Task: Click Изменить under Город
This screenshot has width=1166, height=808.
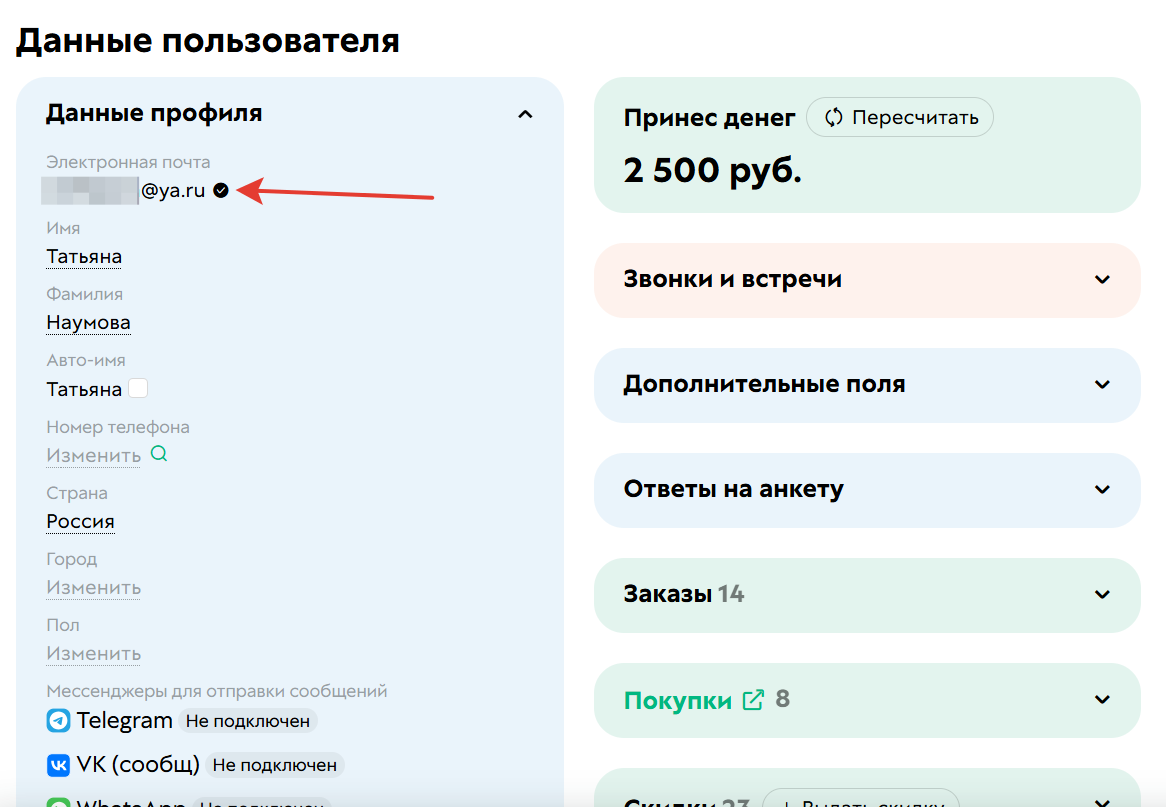Action: (93, 587)
